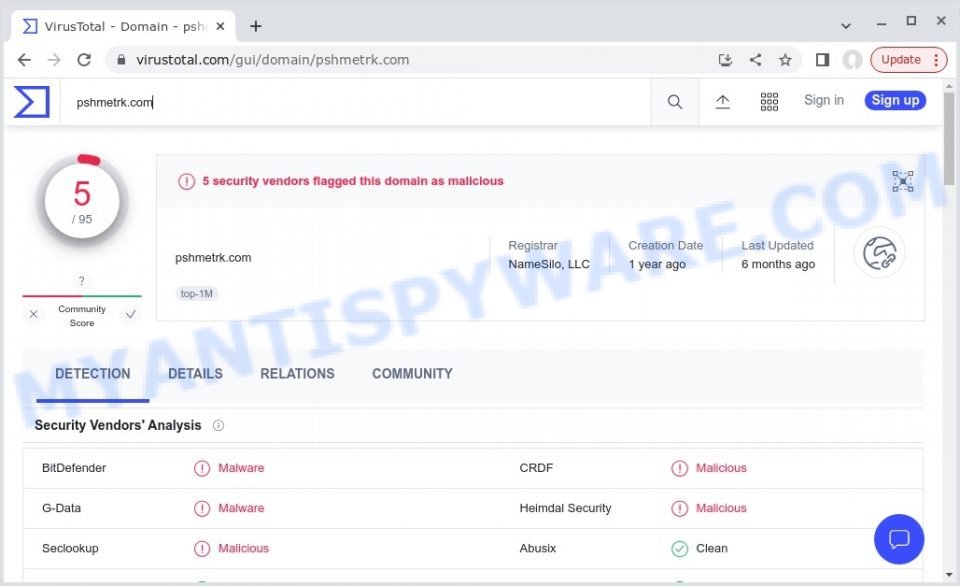This screenshot has height=586, width=960.
Task: Open the chat bubble button
Action: 899,539
